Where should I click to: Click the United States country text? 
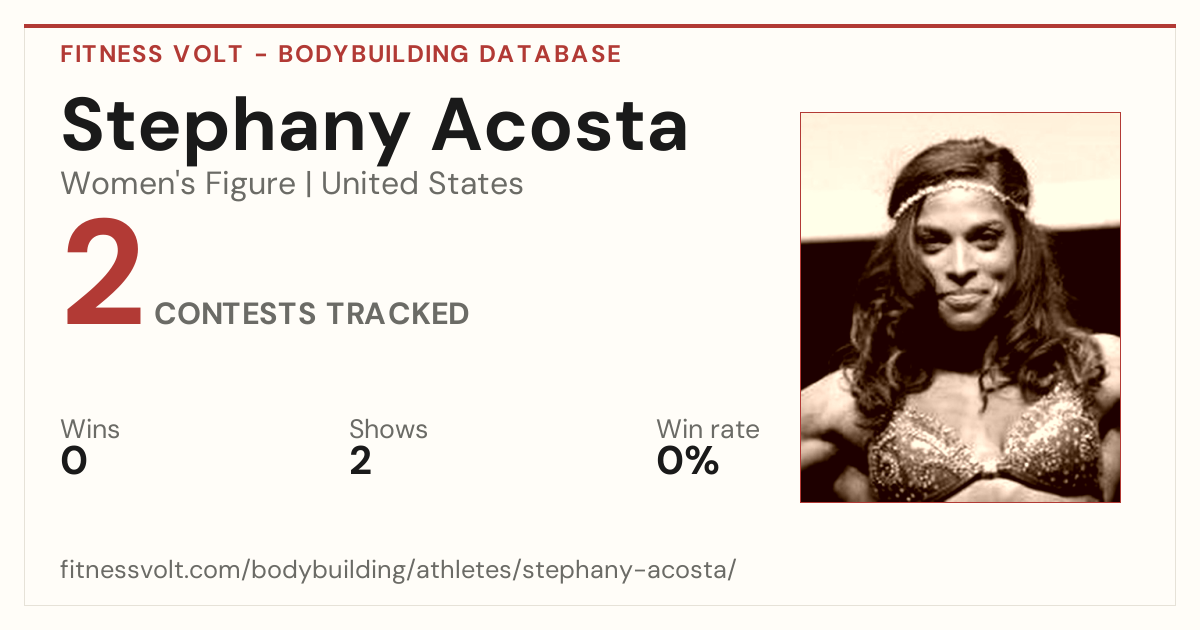coord(422,184)
